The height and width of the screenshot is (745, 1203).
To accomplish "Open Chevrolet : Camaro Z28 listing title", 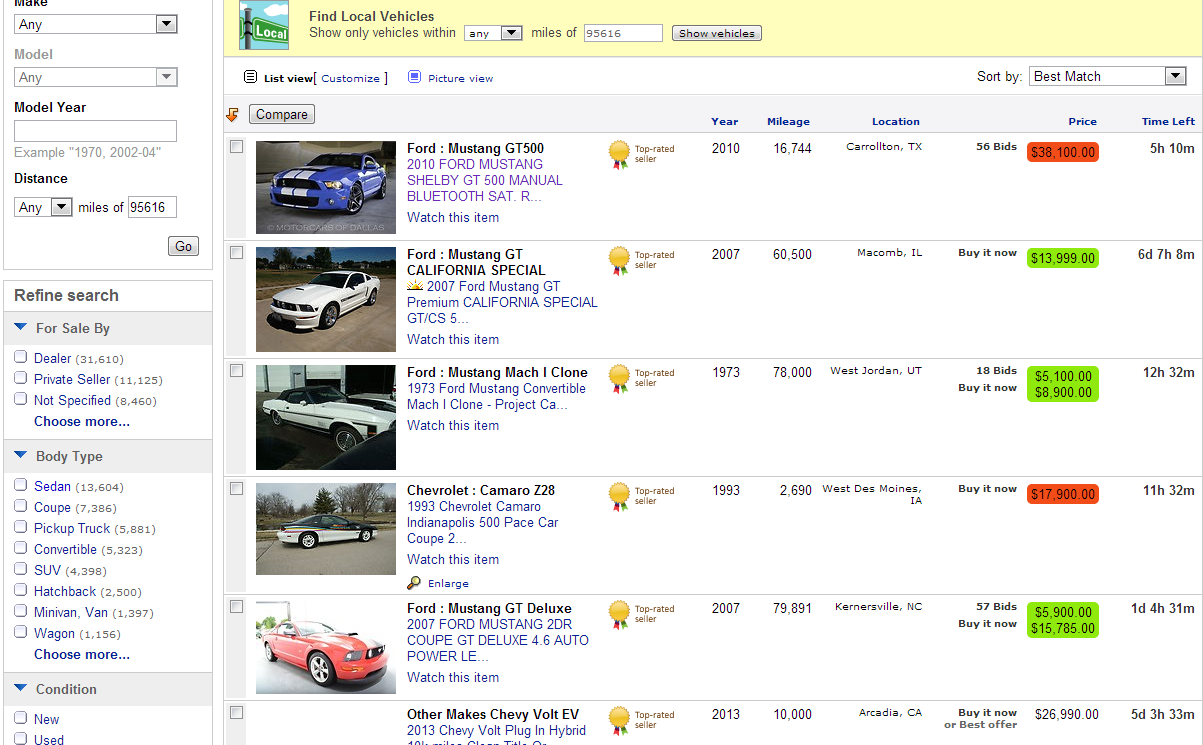I will [x=481, y=490].
